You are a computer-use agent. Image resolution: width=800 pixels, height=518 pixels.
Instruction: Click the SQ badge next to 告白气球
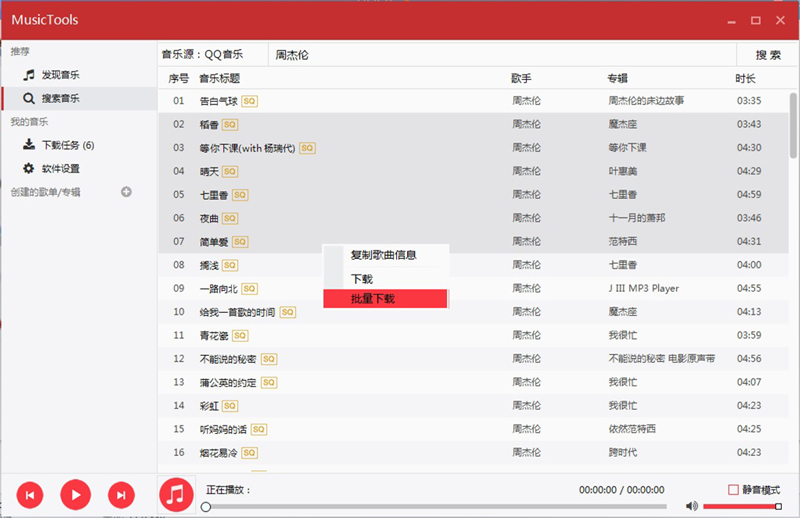(x=249, y=101)
